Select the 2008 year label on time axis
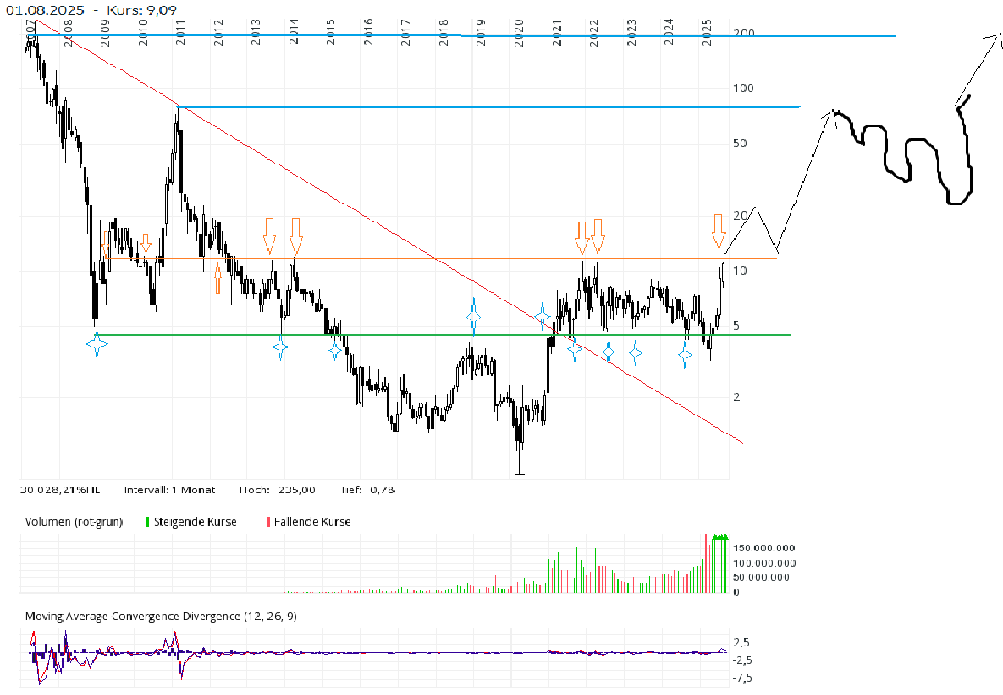 (x=68, y=32)
